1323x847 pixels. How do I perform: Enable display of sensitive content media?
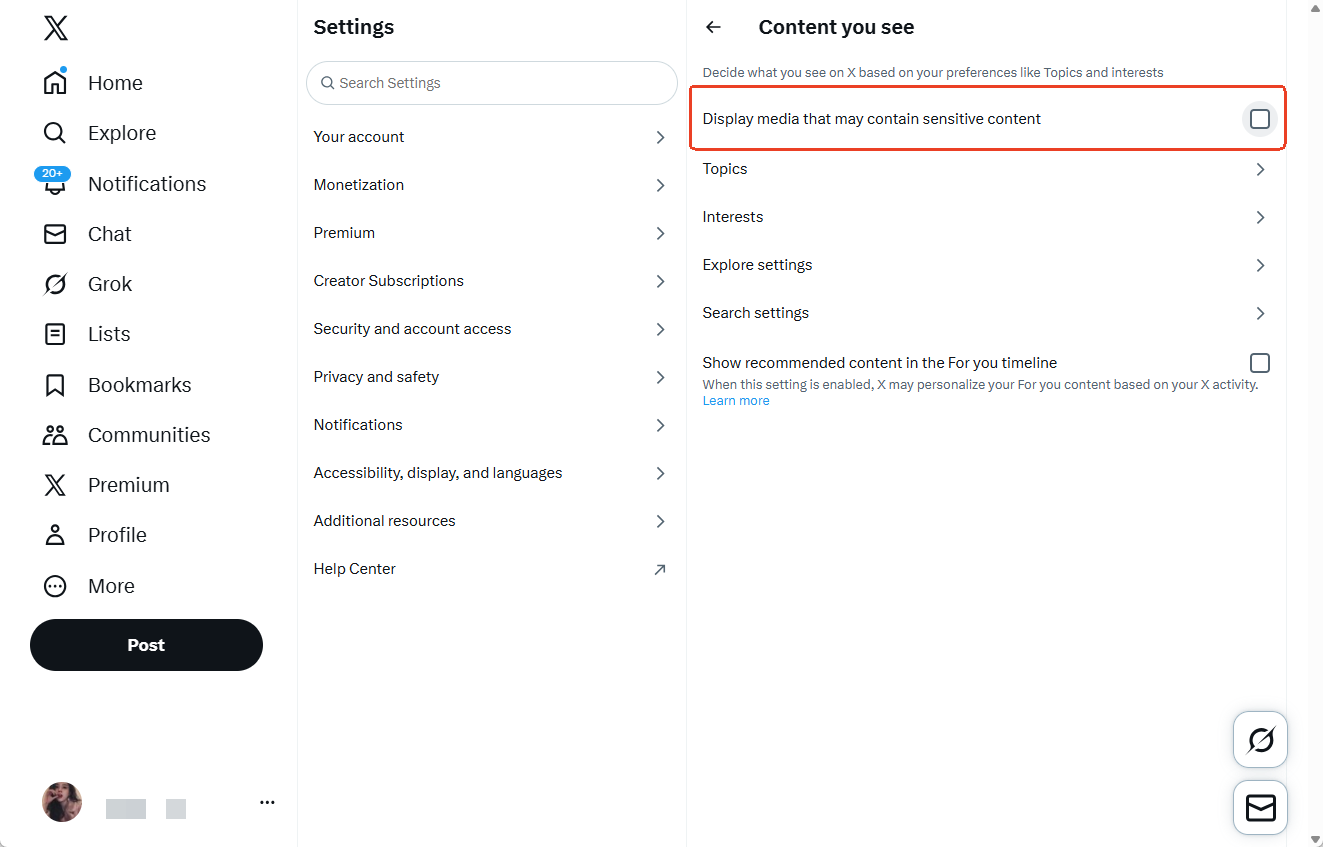pos(1259,118)
